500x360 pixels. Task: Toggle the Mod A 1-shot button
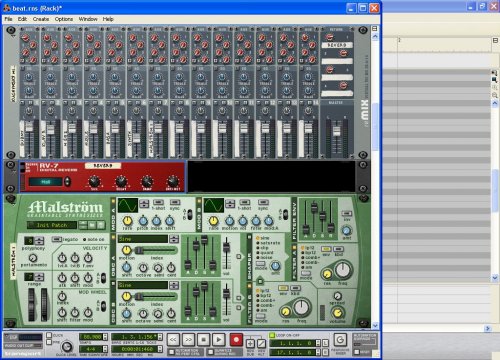(x=158, y=202)
